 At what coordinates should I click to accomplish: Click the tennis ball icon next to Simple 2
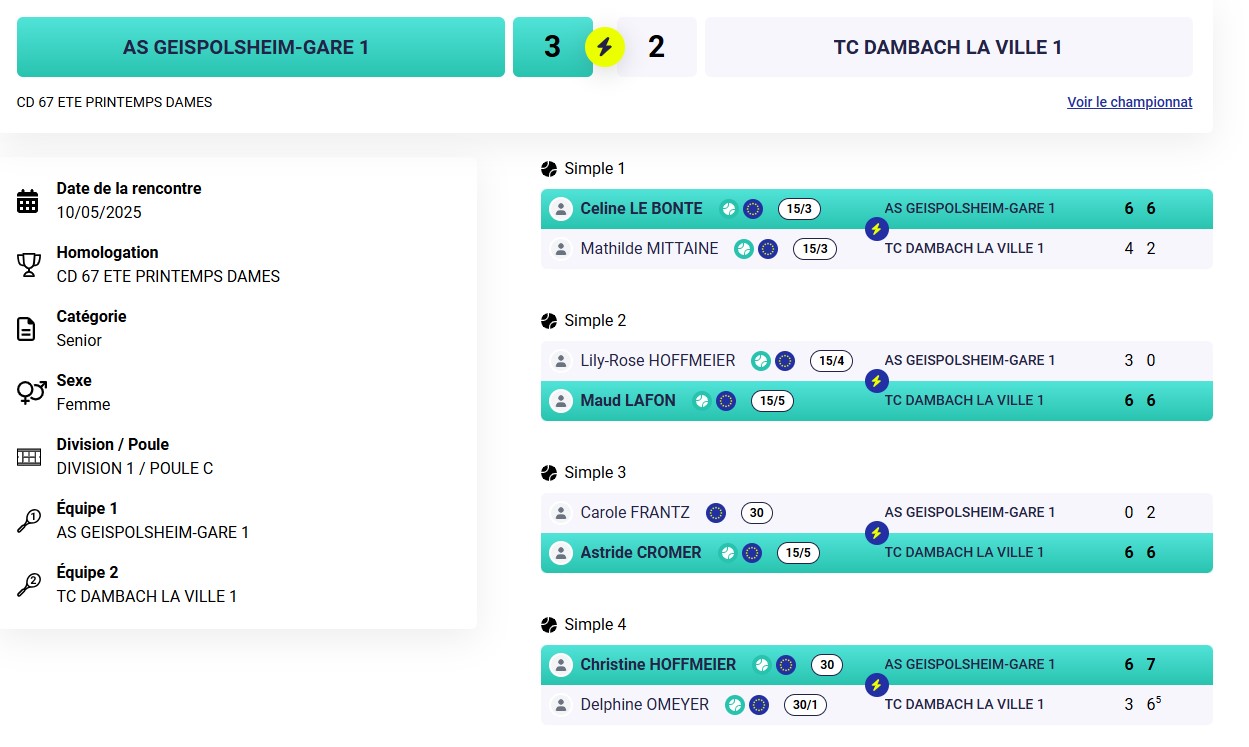coord(549,321)
